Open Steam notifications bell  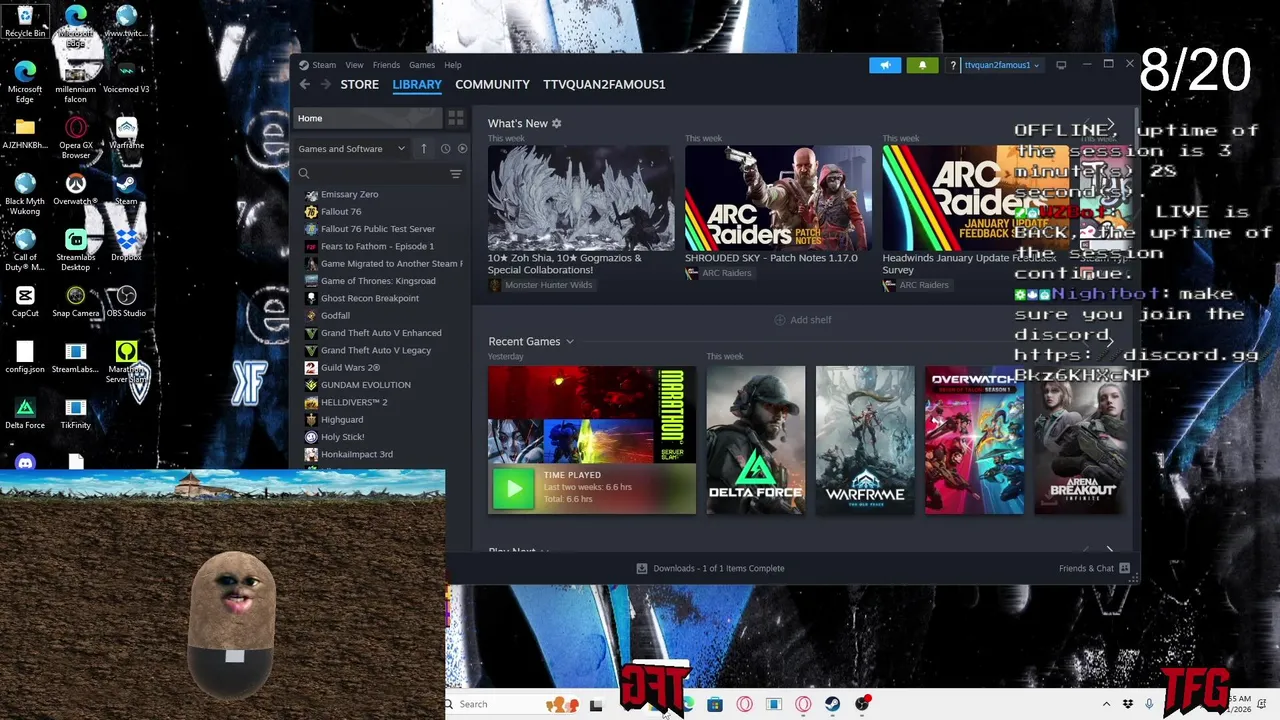(x=922, y=65)
